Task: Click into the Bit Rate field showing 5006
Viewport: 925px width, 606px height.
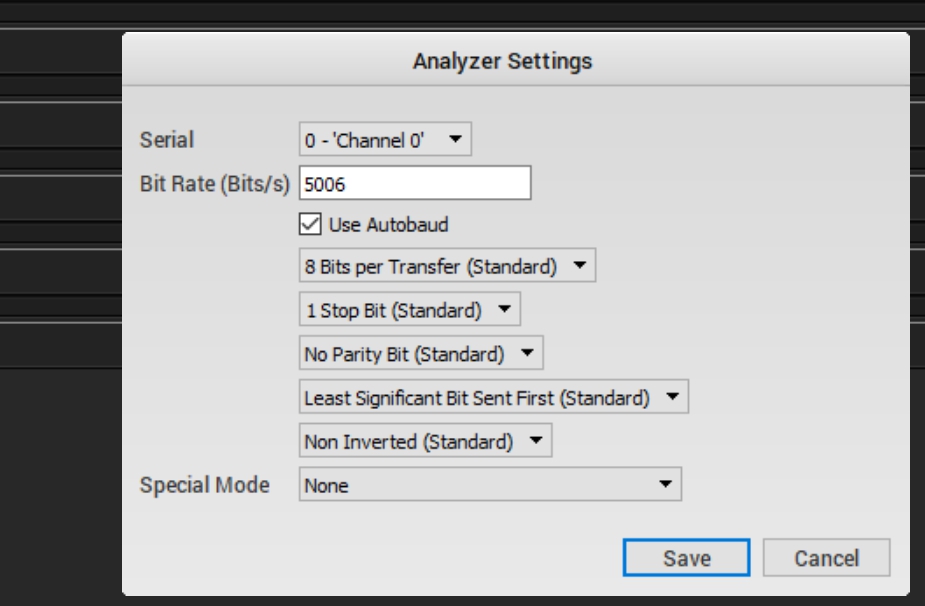Action: pos(415,183)
